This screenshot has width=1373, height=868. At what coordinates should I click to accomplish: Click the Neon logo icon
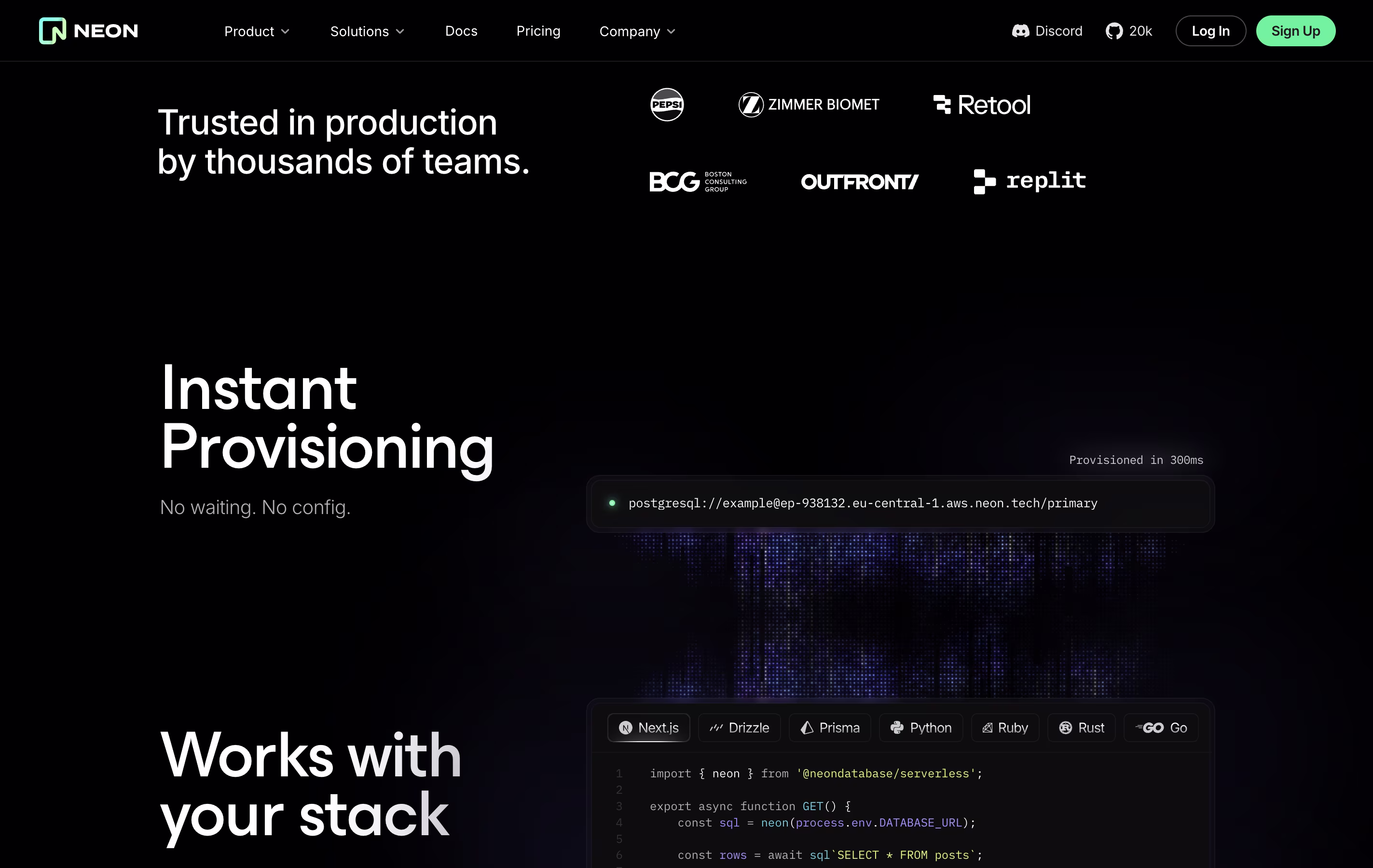click(53, 31)
